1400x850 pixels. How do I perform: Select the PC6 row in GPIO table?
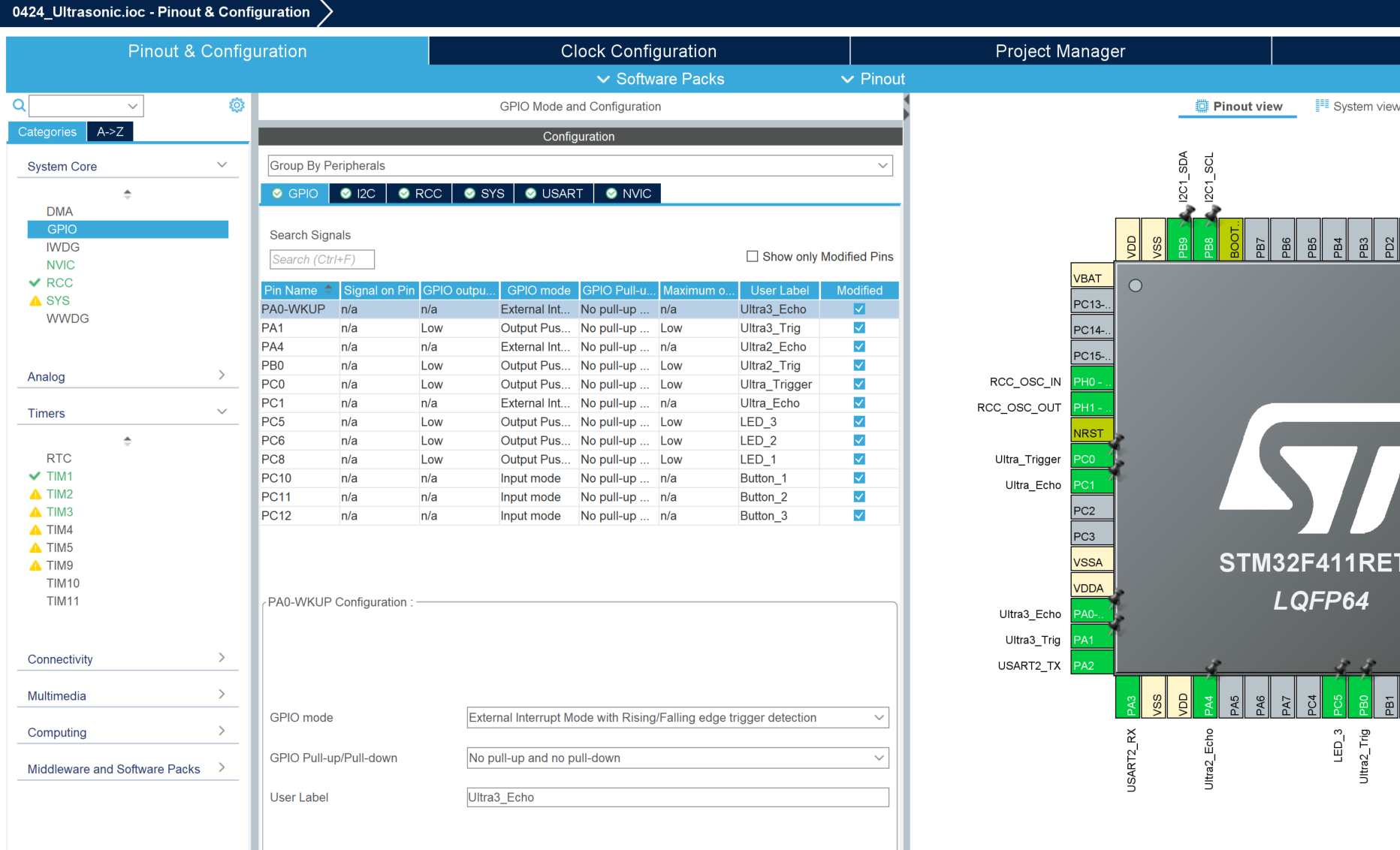point(579,441)
